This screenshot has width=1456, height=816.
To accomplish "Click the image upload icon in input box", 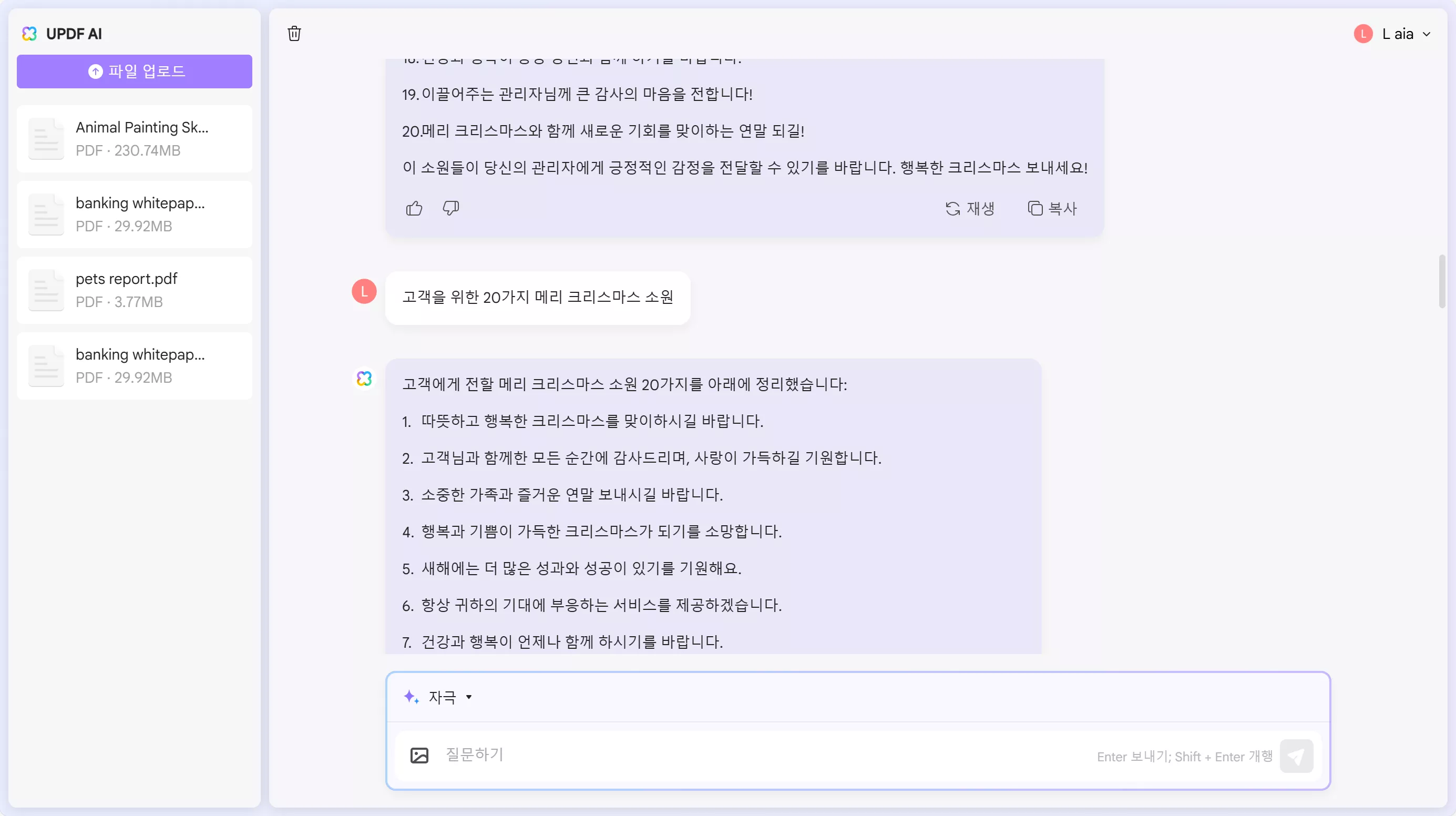I will (x=419, y=756).
